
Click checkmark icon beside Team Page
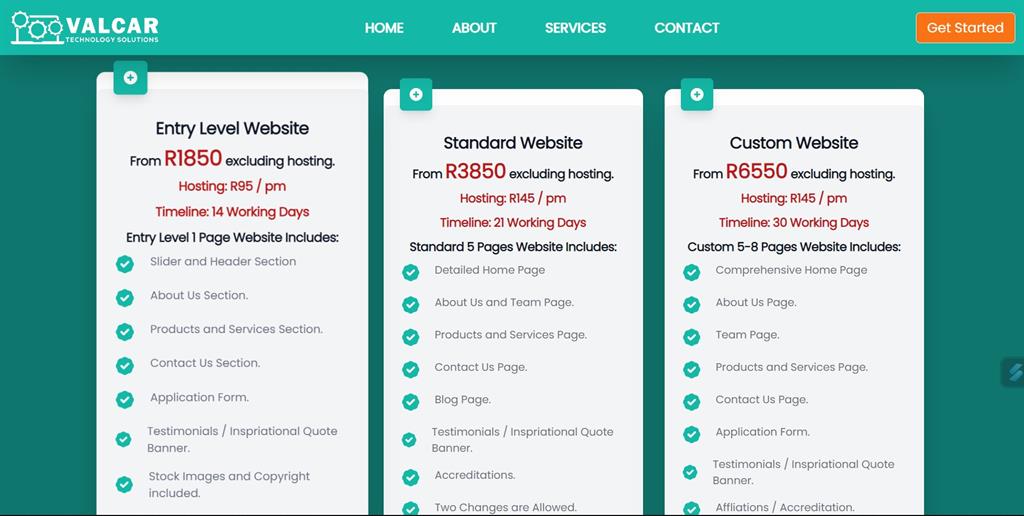691,337
